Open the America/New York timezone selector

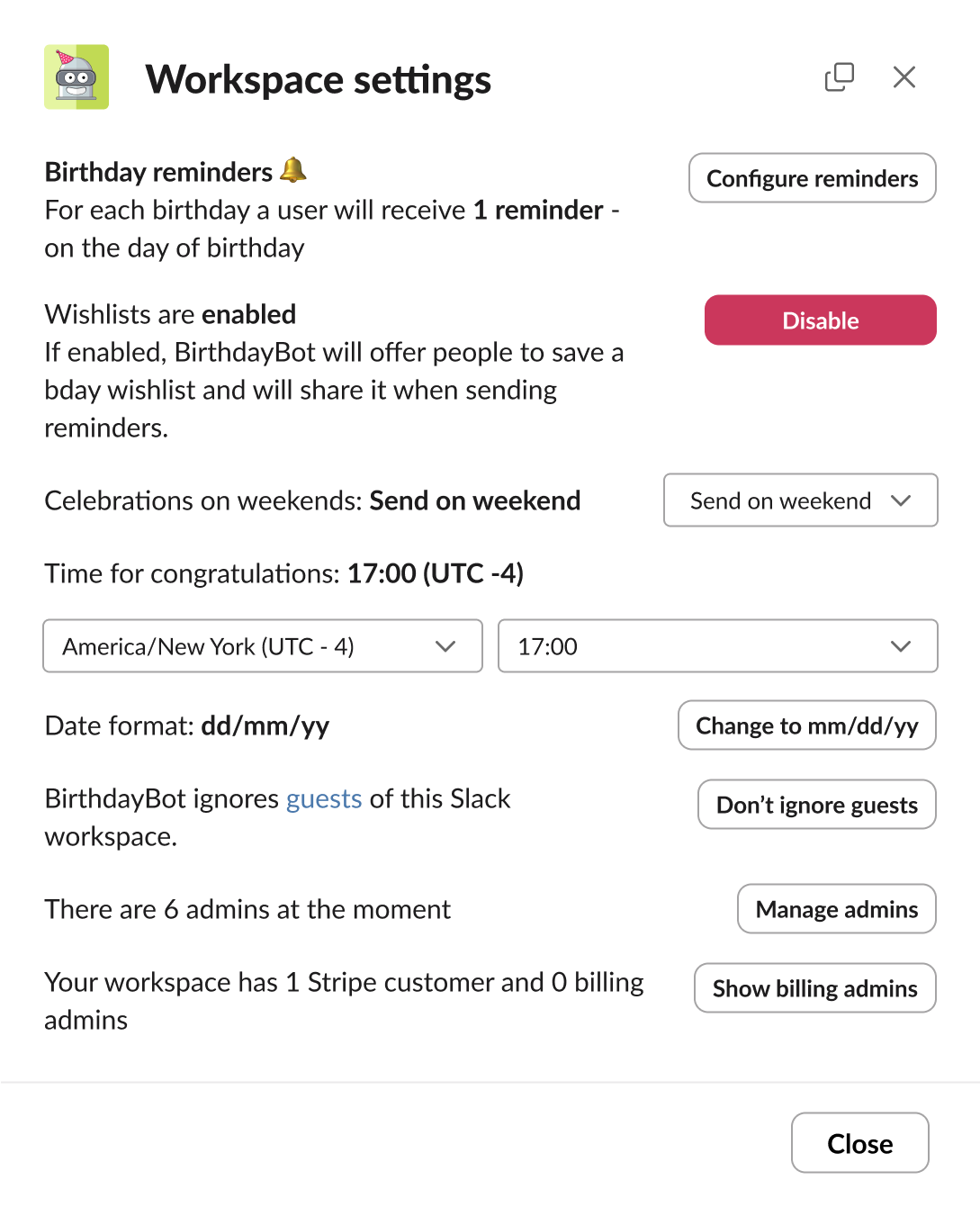[262, 645]
